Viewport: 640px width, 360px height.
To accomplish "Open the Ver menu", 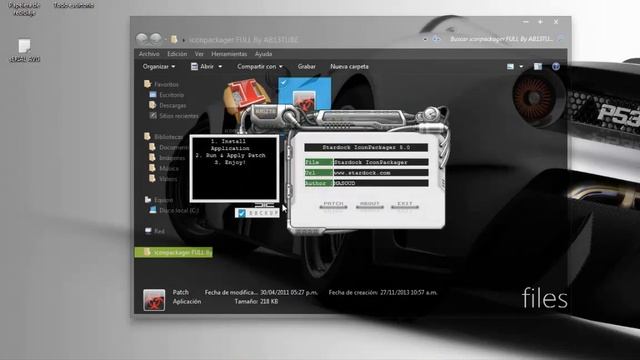I will (x=199, y=54).
